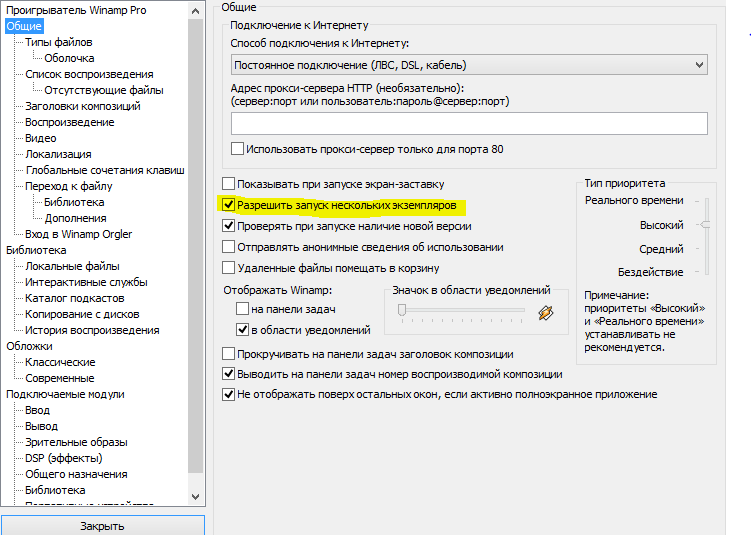Screen dimensions: 751x535
Task: Open Локализация settings
Action: tap(58, 154)
